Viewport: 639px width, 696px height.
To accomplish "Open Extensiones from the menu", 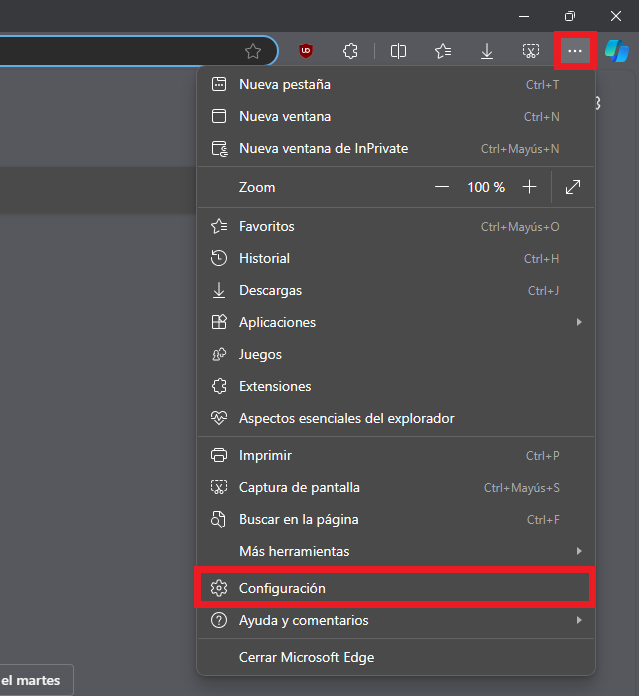I will [396, 386].
